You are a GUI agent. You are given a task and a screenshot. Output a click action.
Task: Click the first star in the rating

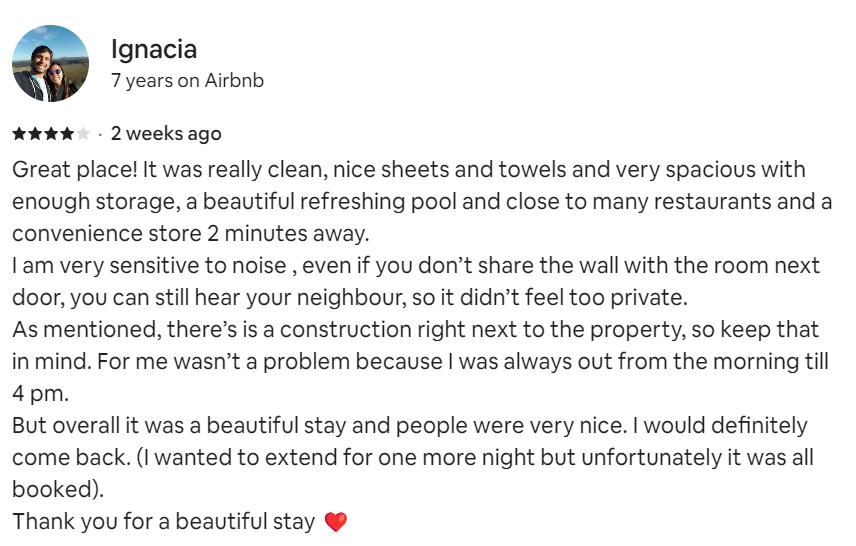(x=19, y=134)
